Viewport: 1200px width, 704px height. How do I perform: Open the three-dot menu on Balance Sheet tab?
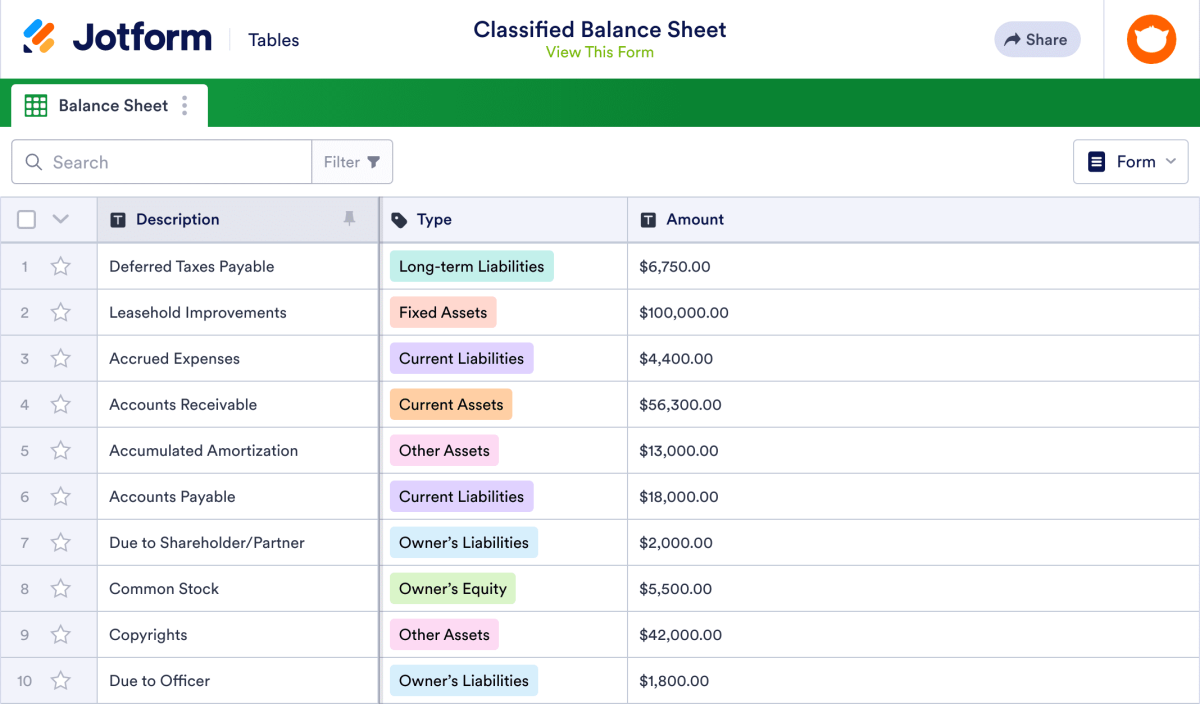click(184, 105)
